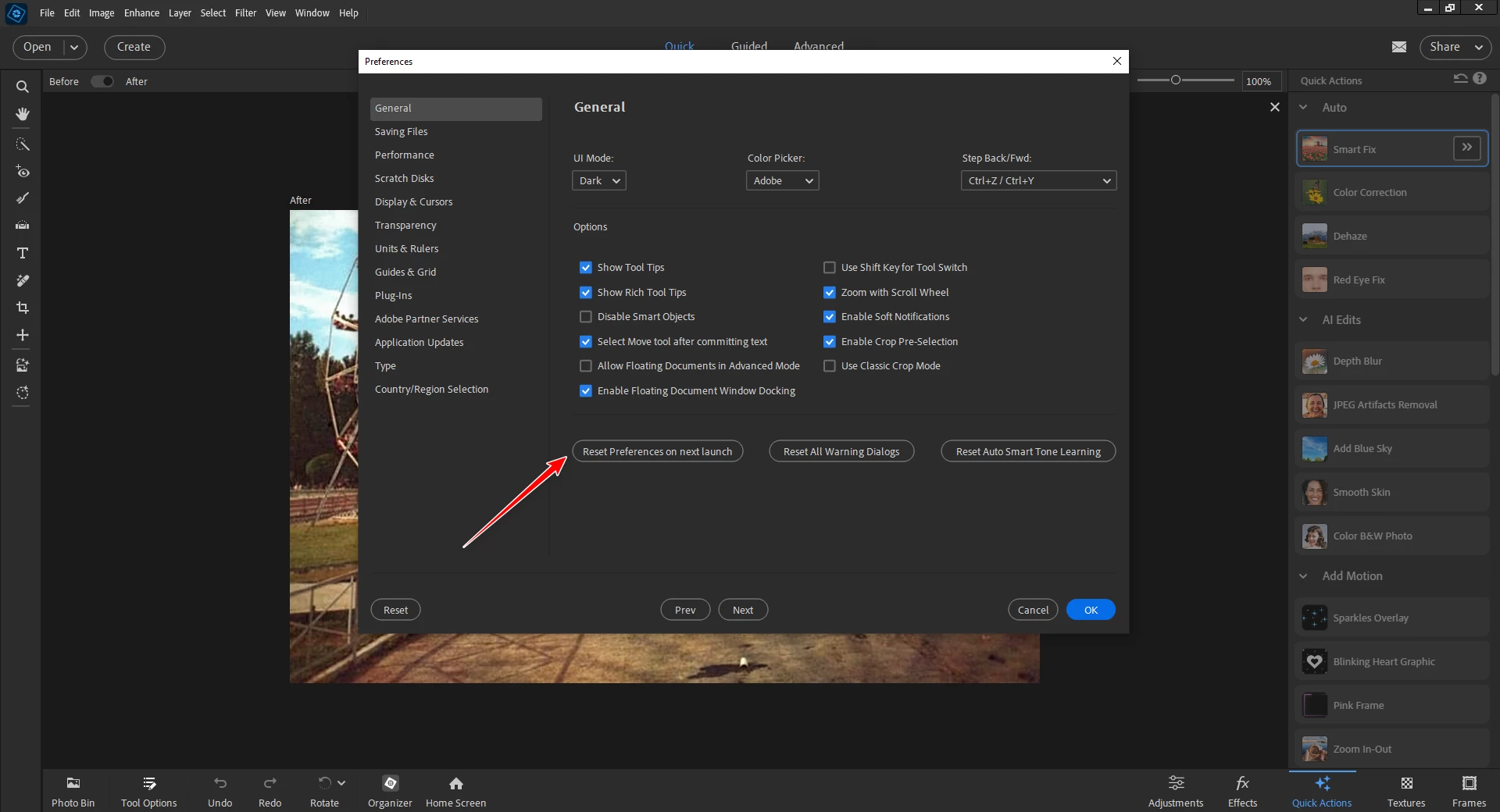Apply the Add Blue Sky action
The width and height of the screenshot is (1500, 812).
tap(1392, 448)
